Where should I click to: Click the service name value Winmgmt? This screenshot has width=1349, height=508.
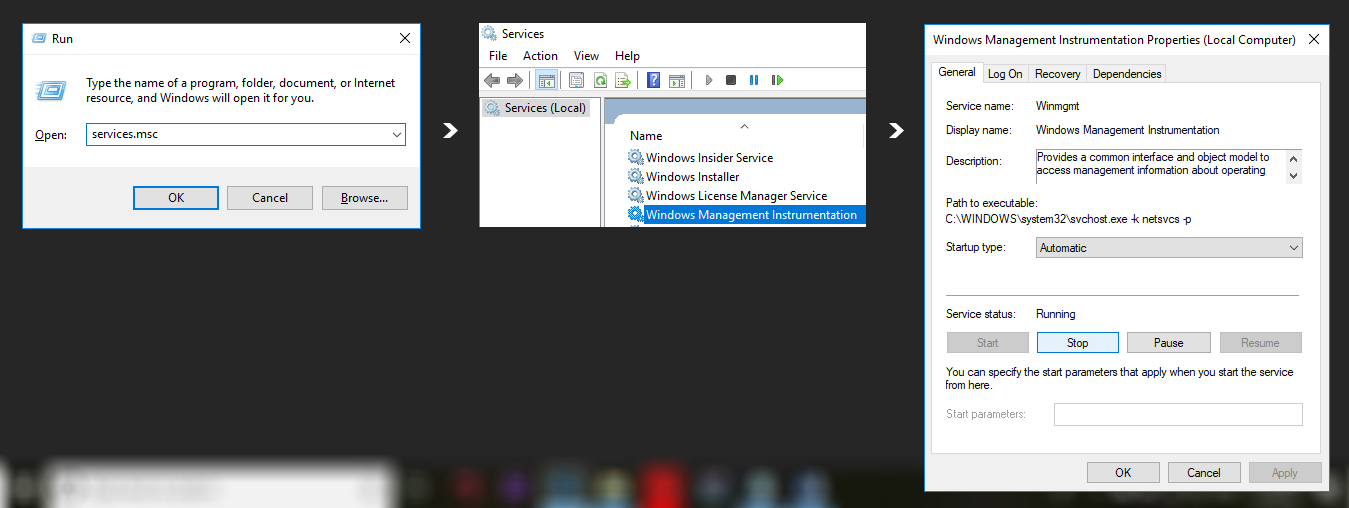click(1058, 106)
